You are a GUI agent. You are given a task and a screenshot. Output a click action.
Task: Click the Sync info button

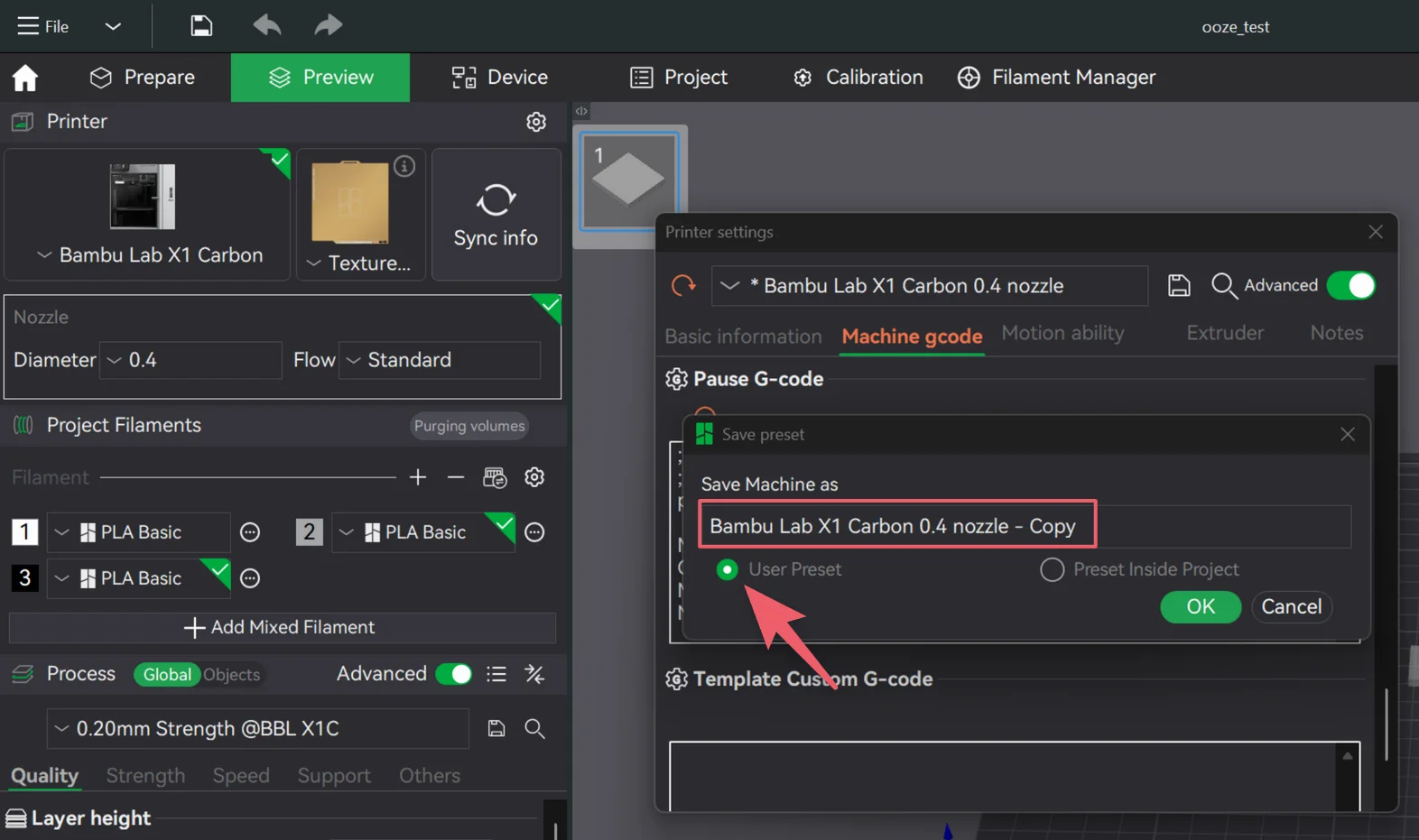[496, 215]
